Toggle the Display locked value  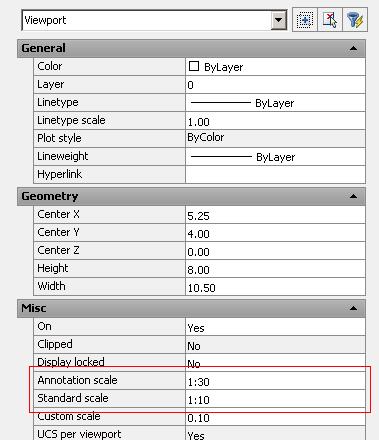point(275,363)
